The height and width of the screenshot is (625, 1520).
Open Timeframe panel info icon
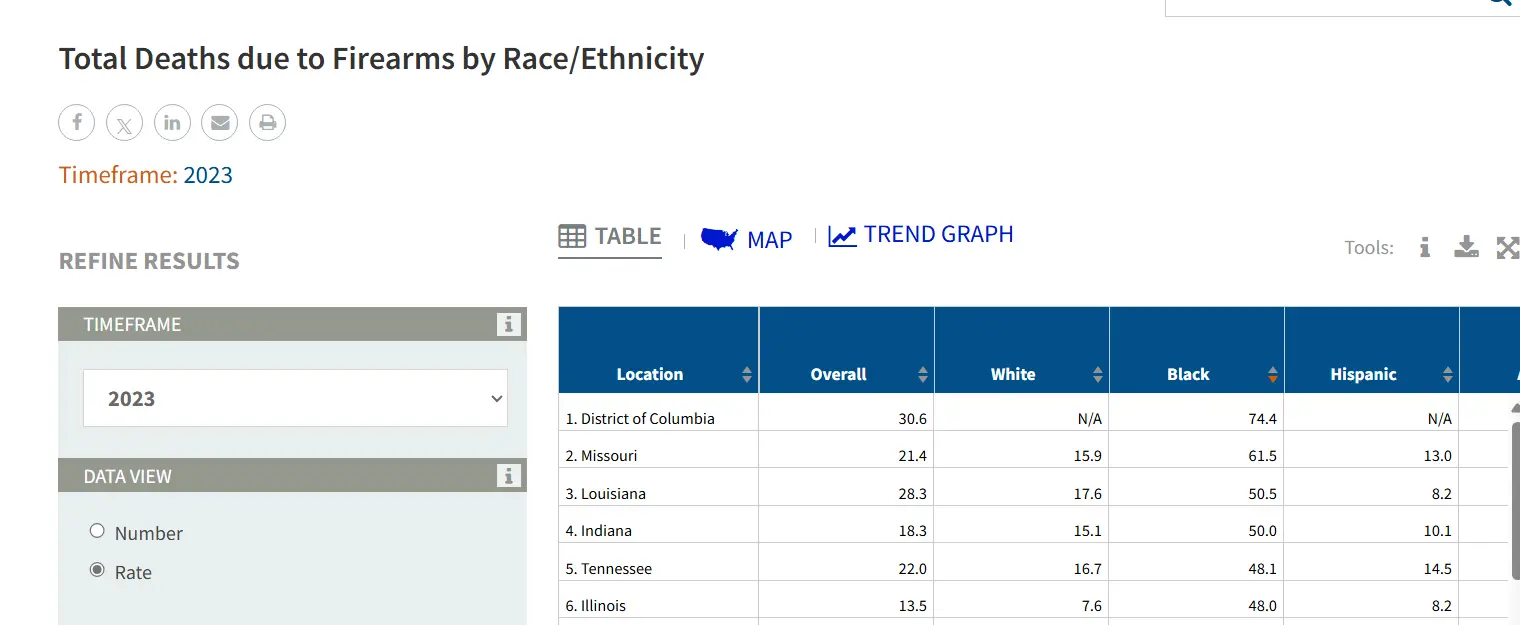509,324
